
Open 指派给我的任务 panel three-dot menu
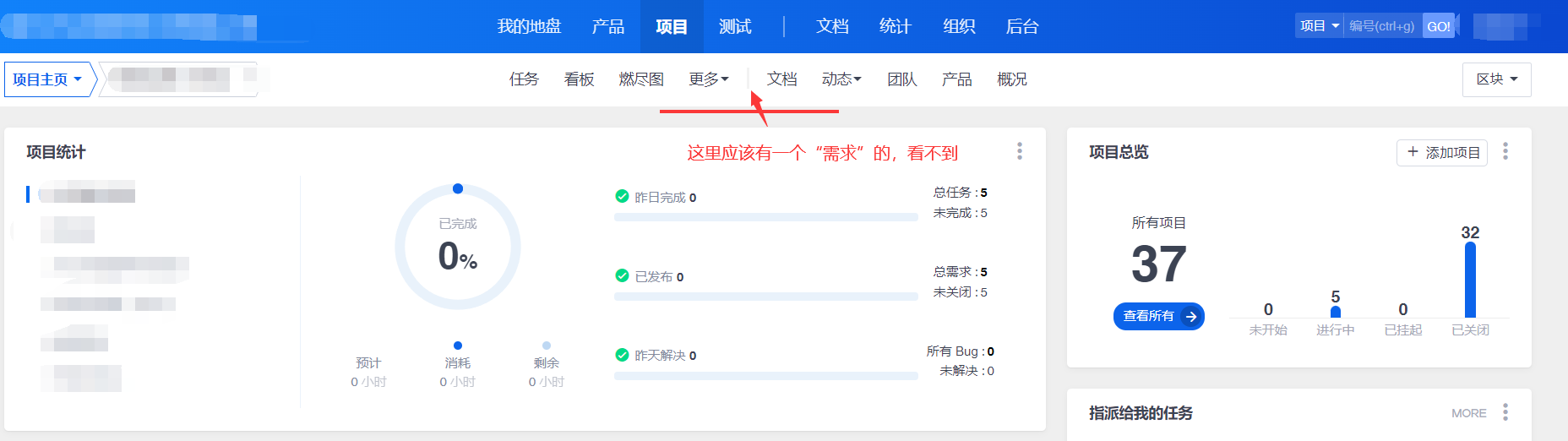click(x=1505, y=412)
